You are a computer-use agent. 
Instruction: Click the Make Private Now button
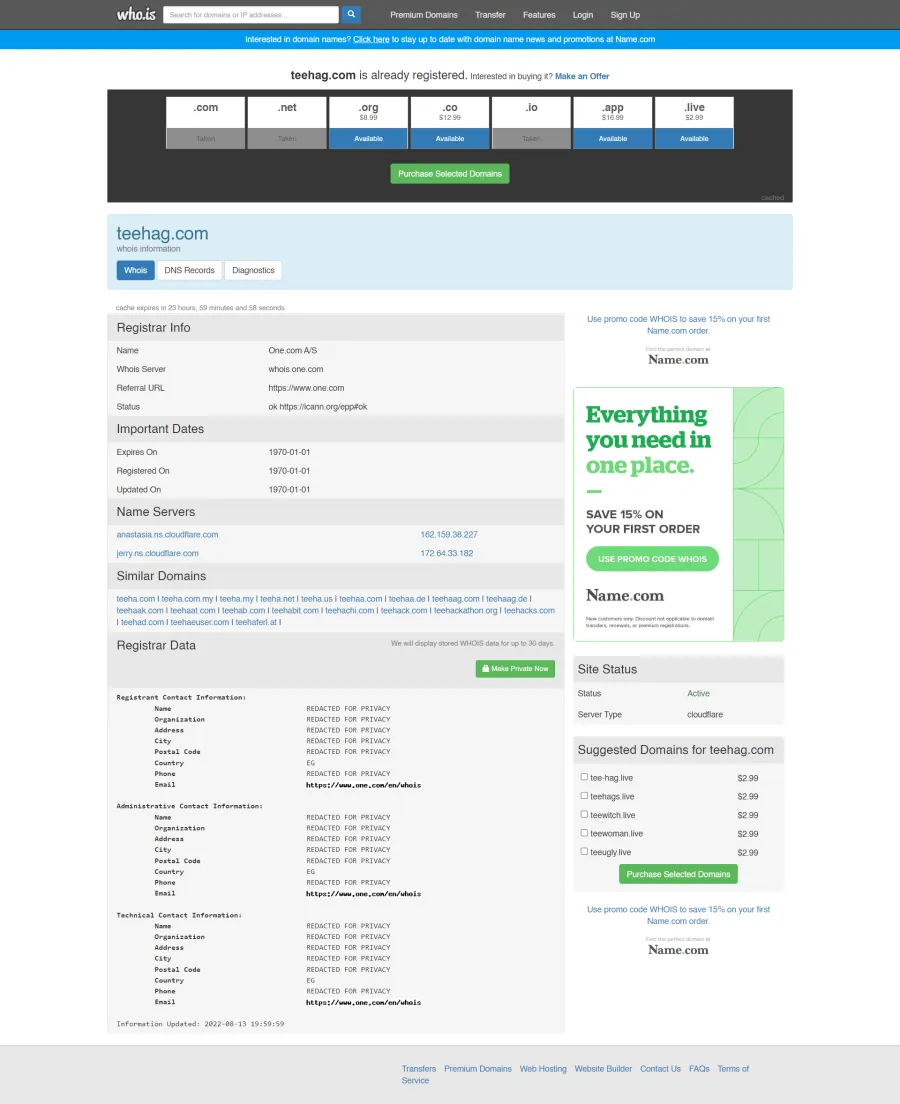coord(515,669)
